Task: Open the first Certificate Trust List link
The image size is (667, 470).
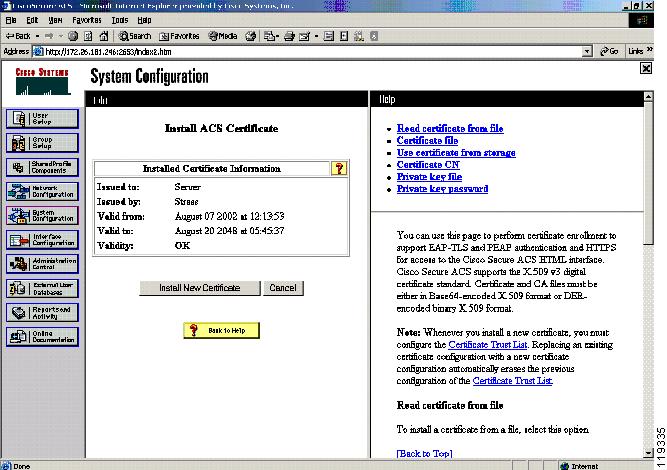Action: point(487,345)
